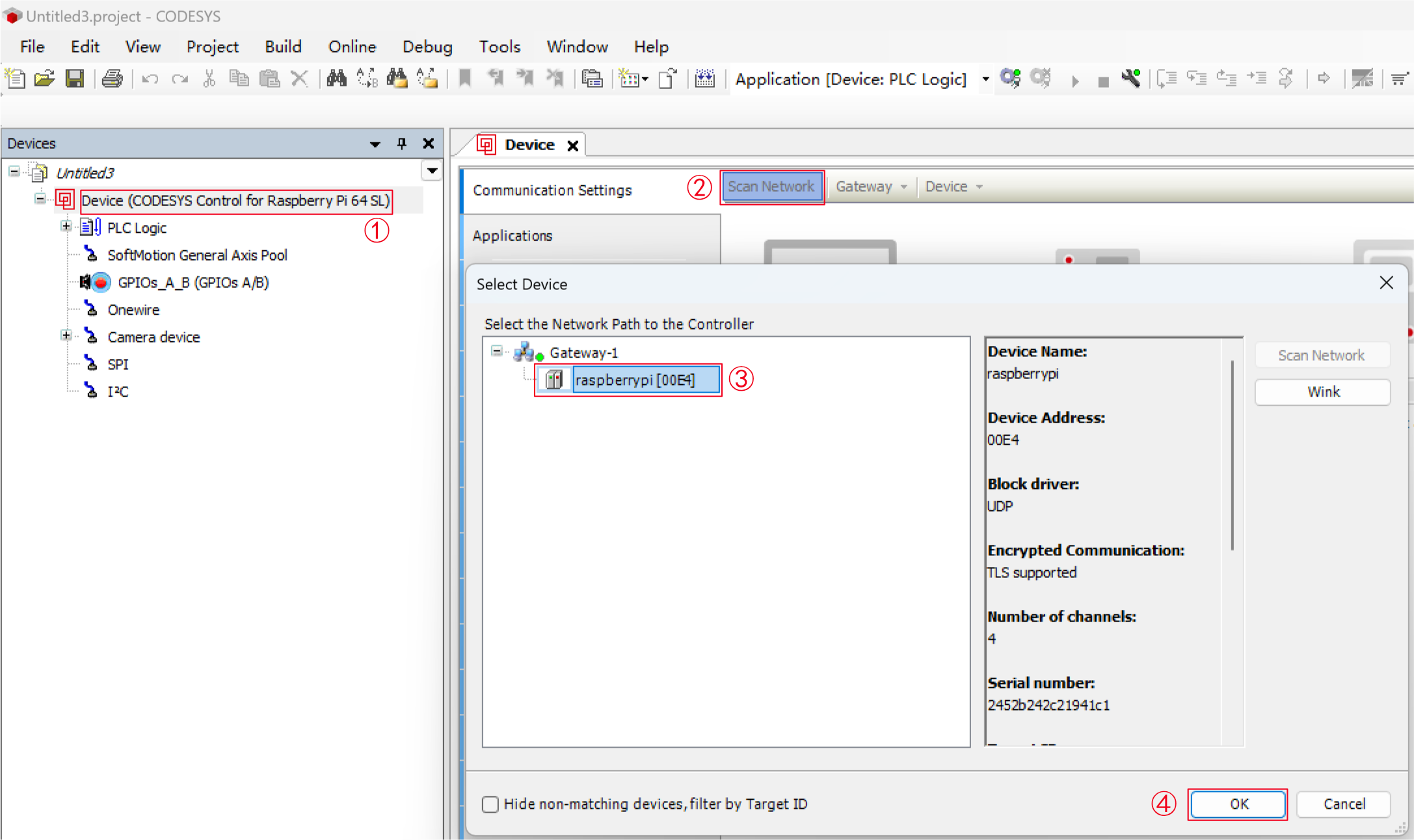Collapse the Untitled3 project node
1414x840 pixels.
pyautogui.click(x=14, y=172)
